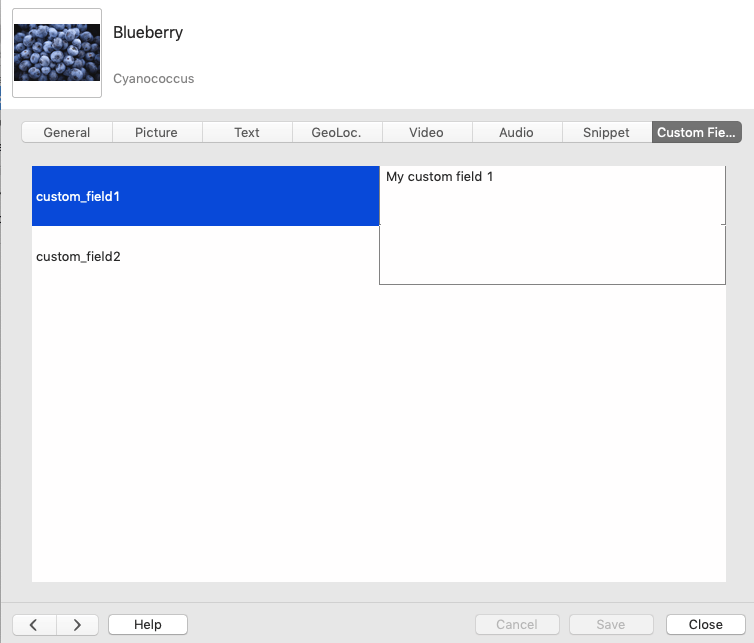The width and height of the screenshot is (754, 643).
Task: Switch to the Audio tab
Action: click(516, 132)
